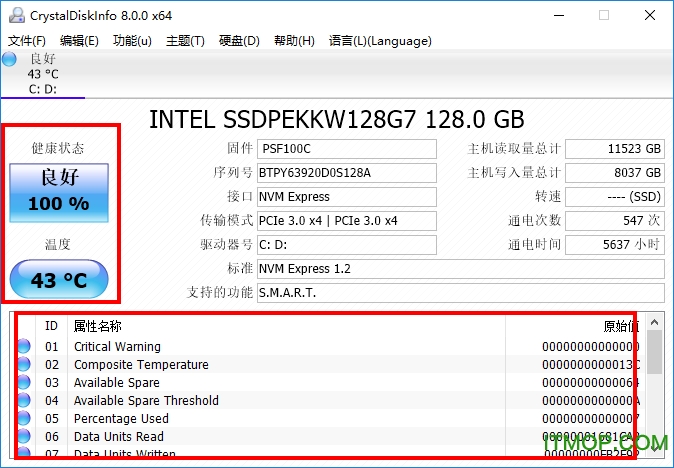This screenshot has height=468, width=674.
Task: Click the 属性名称 column header
Action: 98,325
